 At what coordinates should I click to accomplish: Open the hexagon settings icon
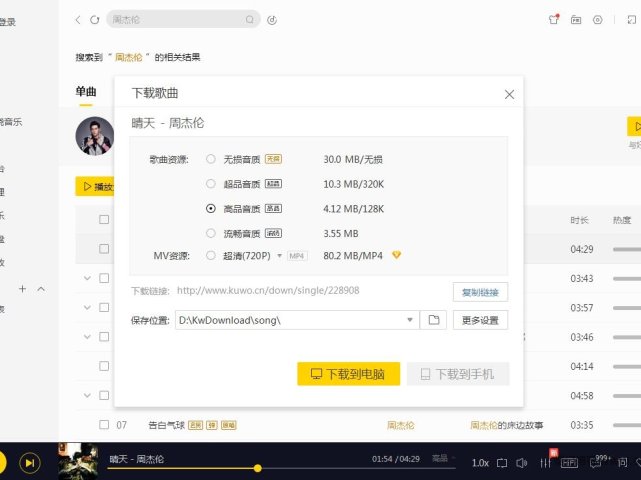597,20
